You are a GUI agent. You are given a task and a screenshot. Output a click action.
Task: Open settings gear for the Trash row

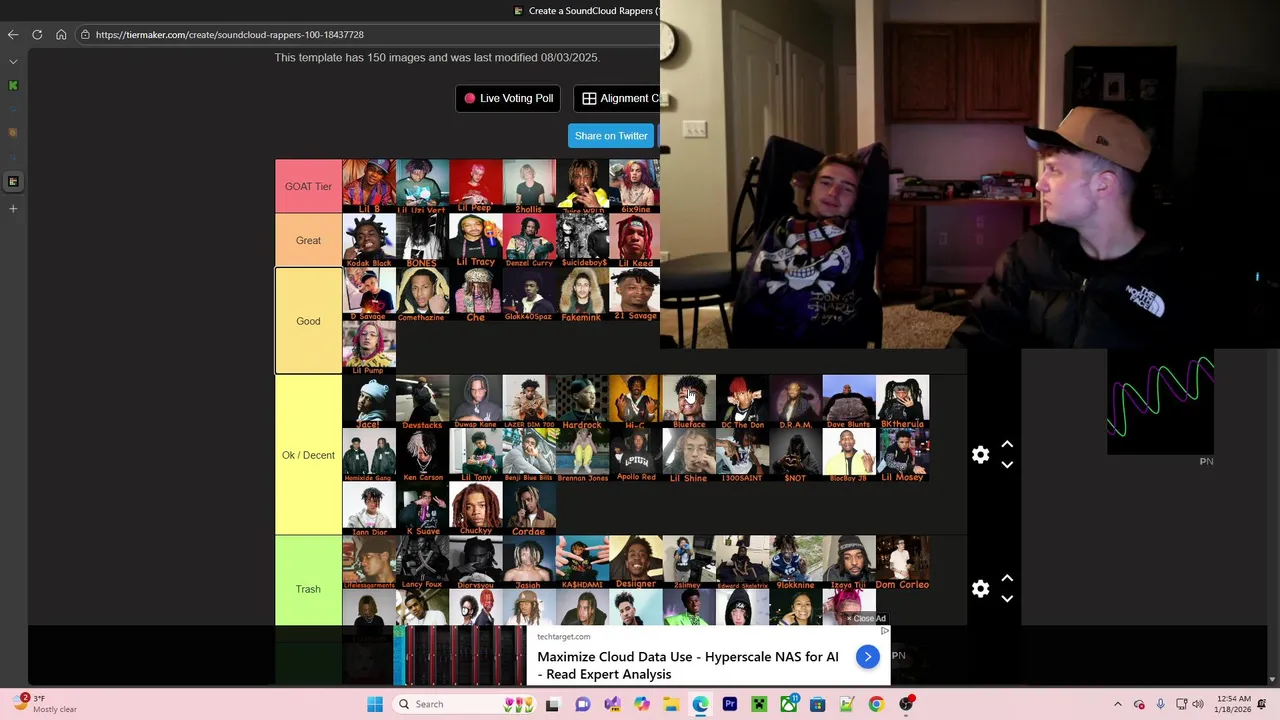[x=980, y=589]
